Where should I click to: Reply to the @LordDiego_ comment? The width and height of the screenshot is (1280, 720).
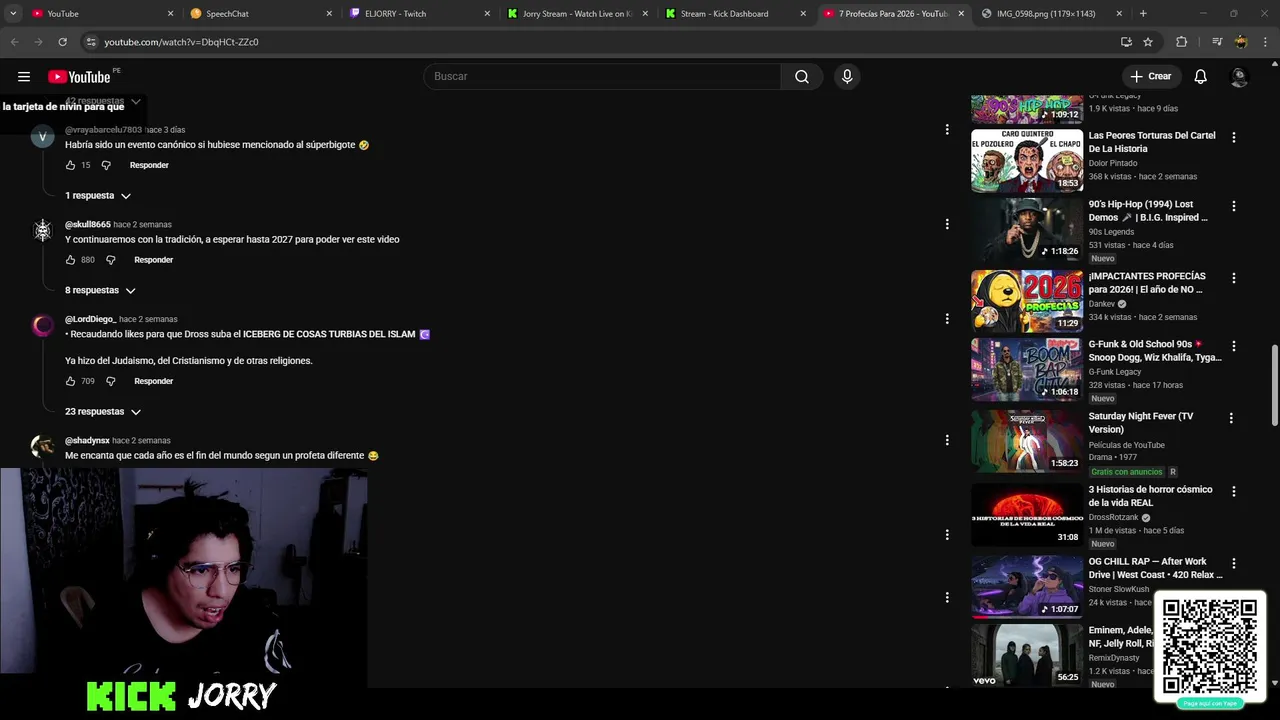(153, 381)
